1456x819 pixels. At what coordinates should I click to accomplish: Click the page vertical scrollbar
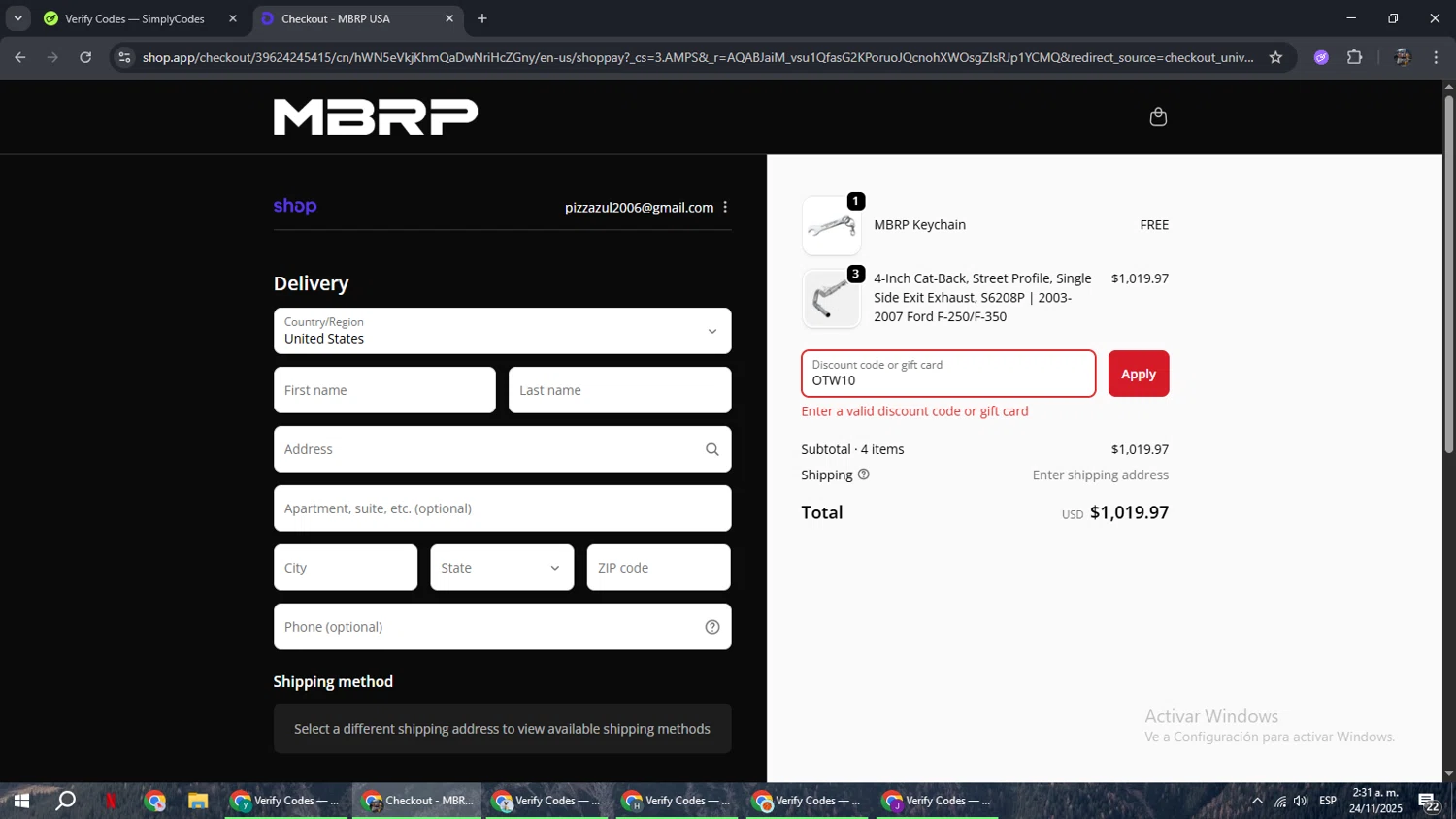pyautogui.click(x=1448, y=274)
